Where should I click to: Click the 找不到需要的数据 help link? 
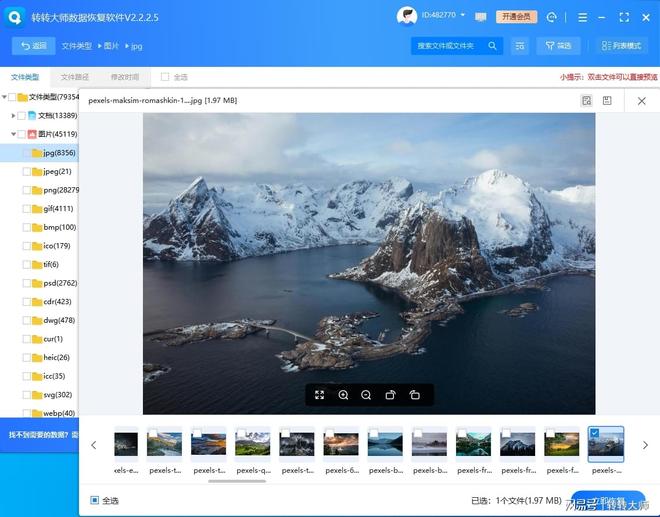[43, 434]
